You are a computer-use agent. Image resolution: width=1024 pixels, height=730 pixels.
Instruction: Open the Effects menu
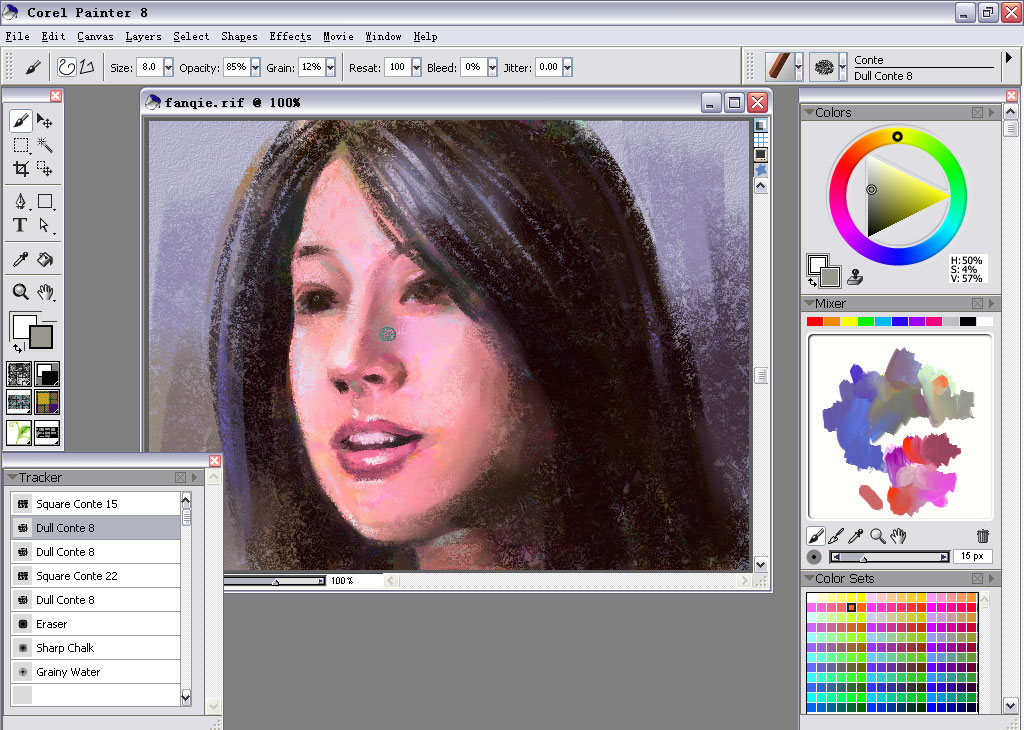pyautogui.click(x=291, y=37)
